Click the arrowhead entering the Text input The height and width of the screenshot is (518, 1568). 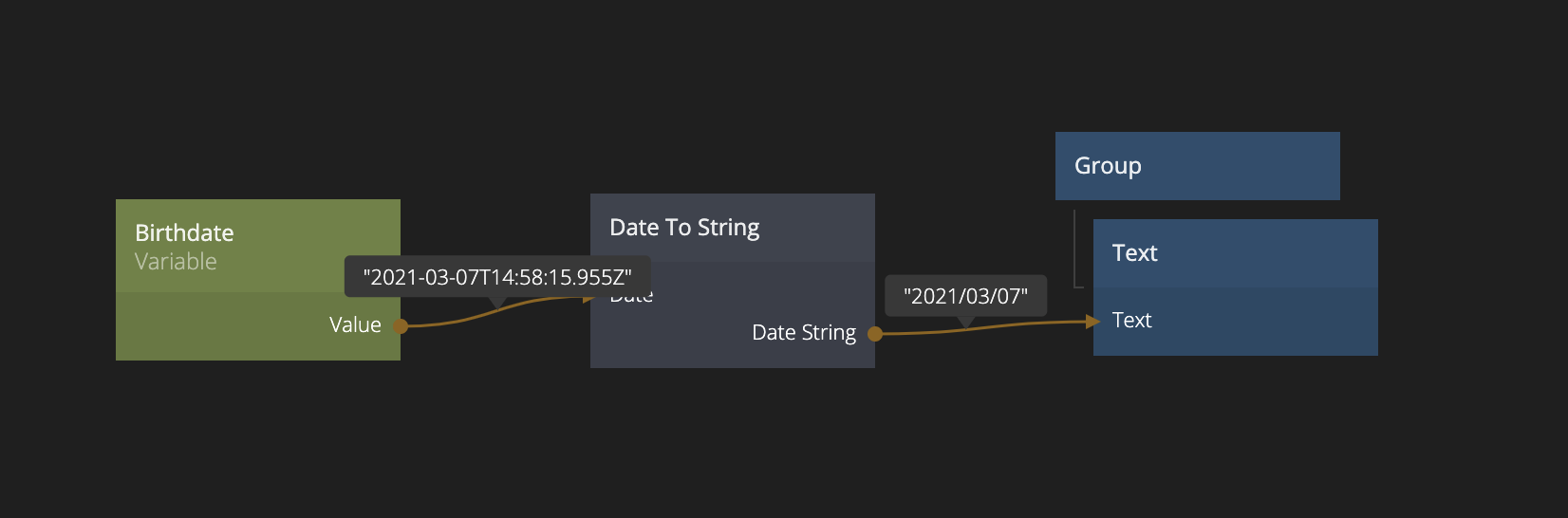pos(1093,322)
